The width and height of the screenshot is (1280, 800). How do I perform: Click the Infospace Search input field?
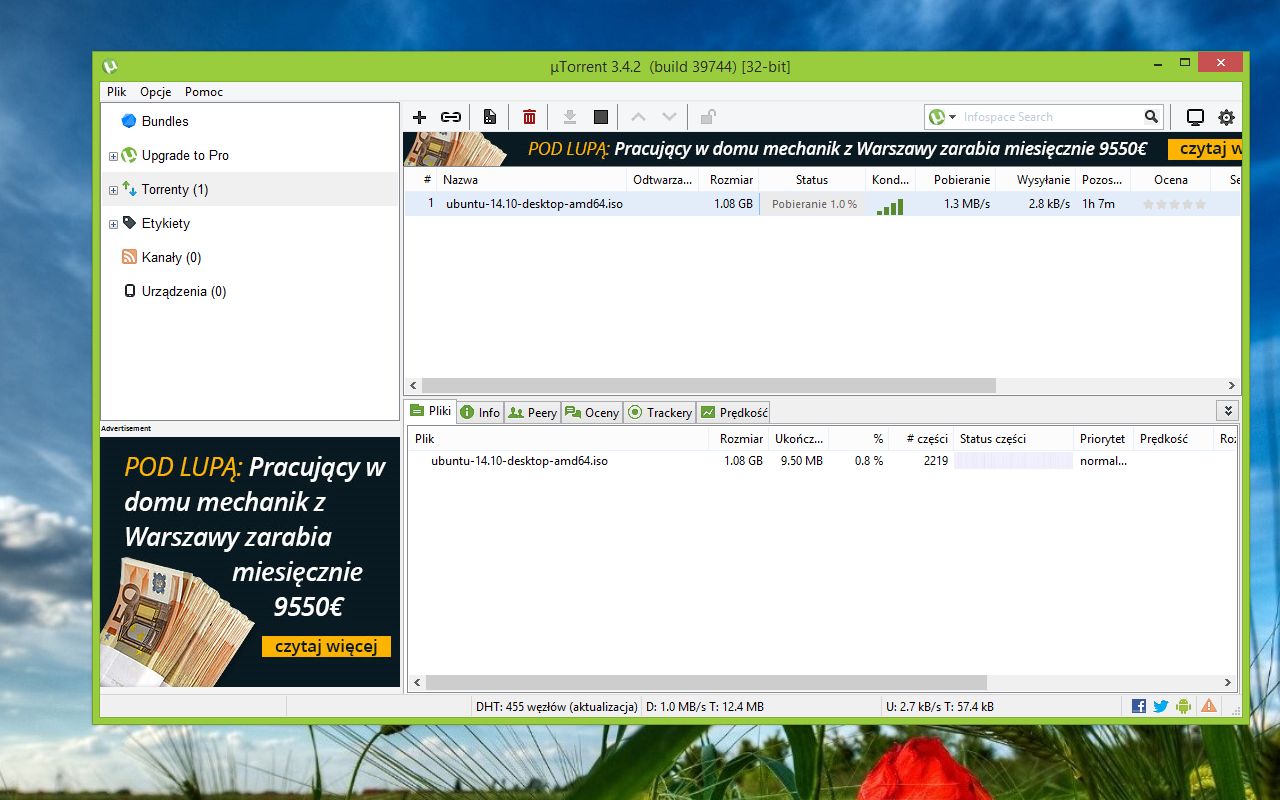click(x=1050, y=117)
